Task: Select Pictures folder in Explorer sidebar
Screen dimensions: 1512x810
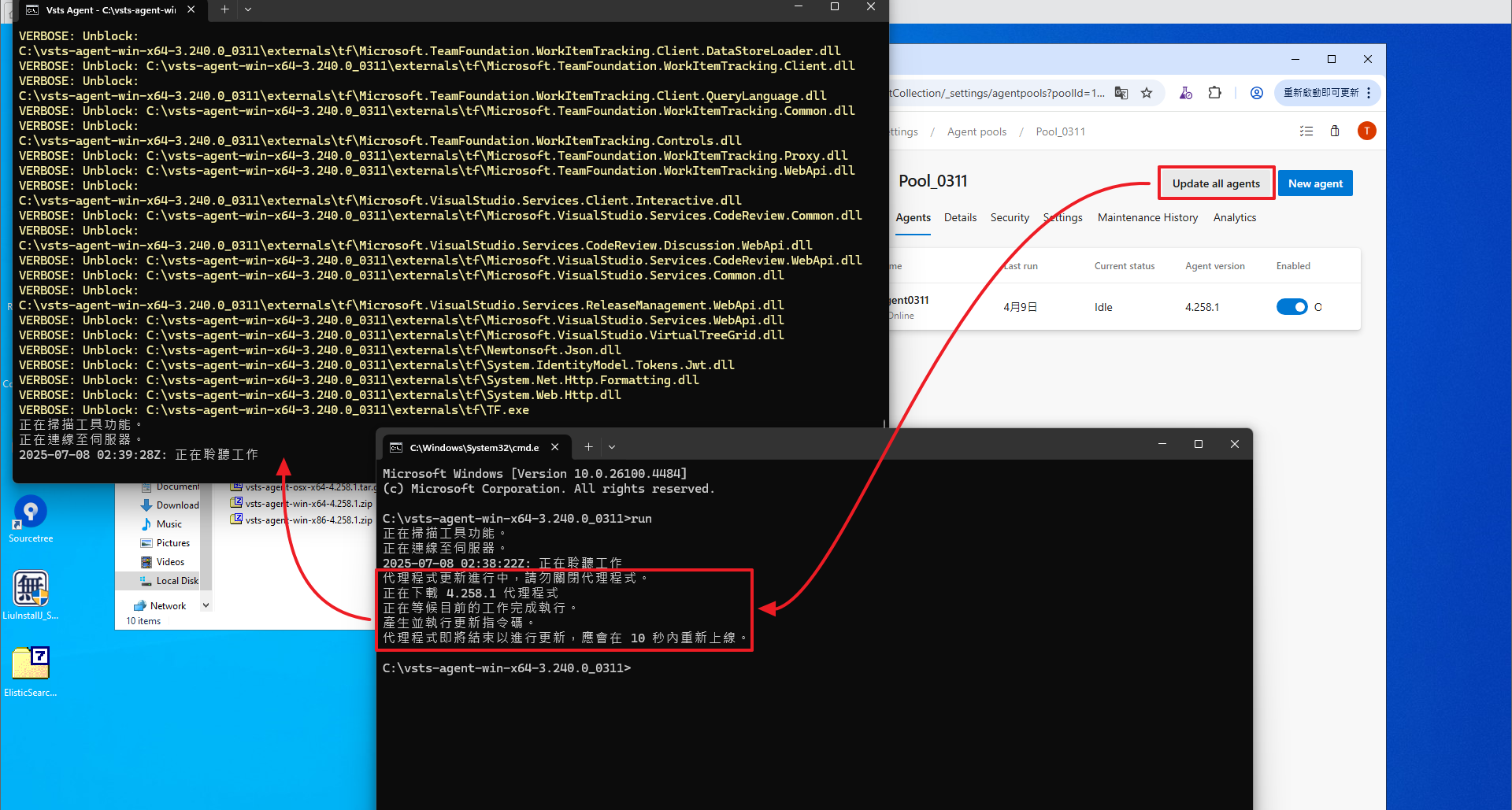Action: click(165, 543)
